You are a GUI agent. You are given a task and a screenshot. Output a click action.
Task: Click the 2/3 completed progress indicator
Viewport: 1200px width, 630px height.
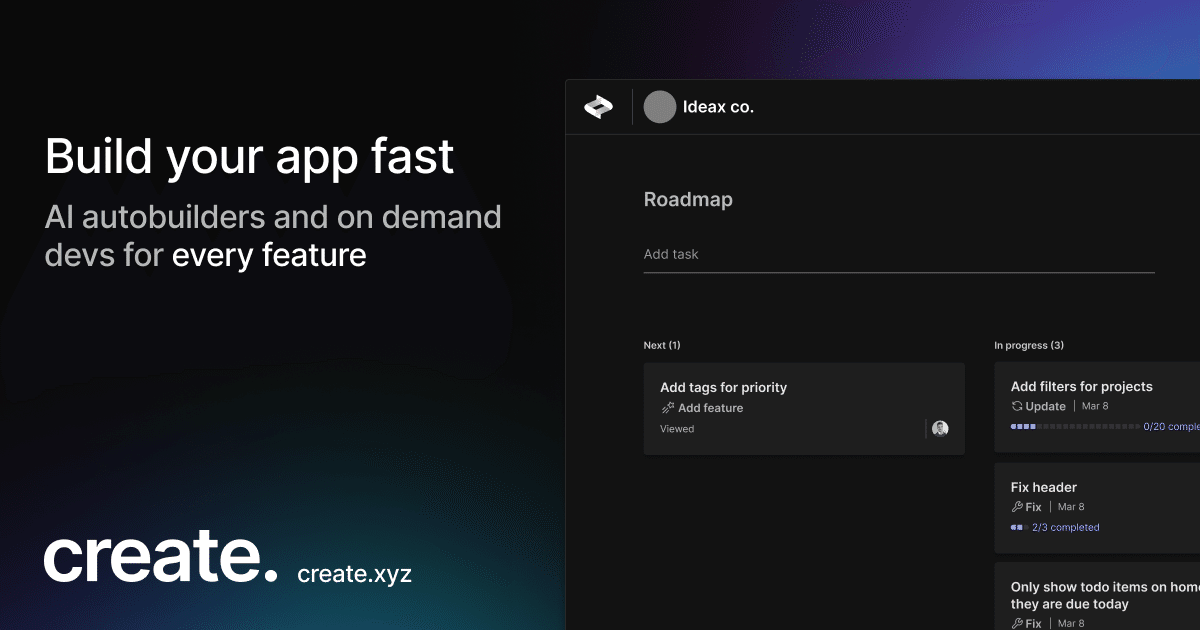pos(1055,527)
